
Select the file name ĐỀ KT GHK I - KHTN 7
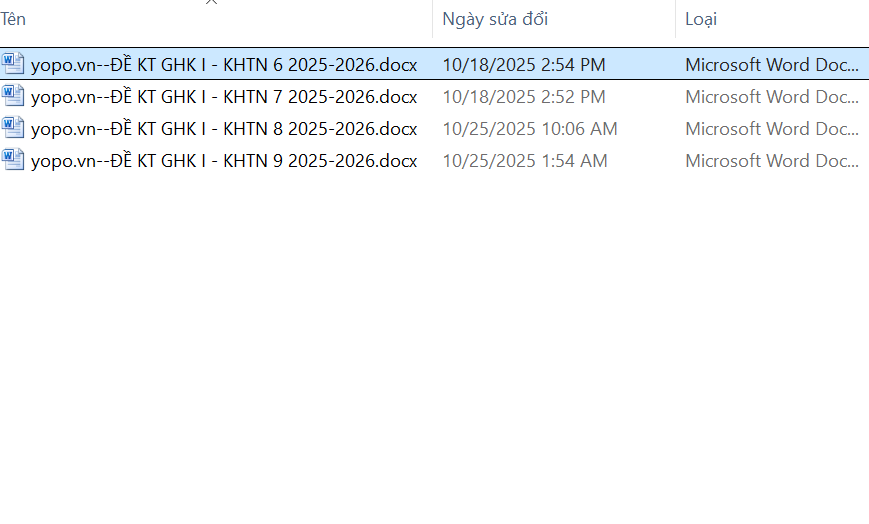224,97
